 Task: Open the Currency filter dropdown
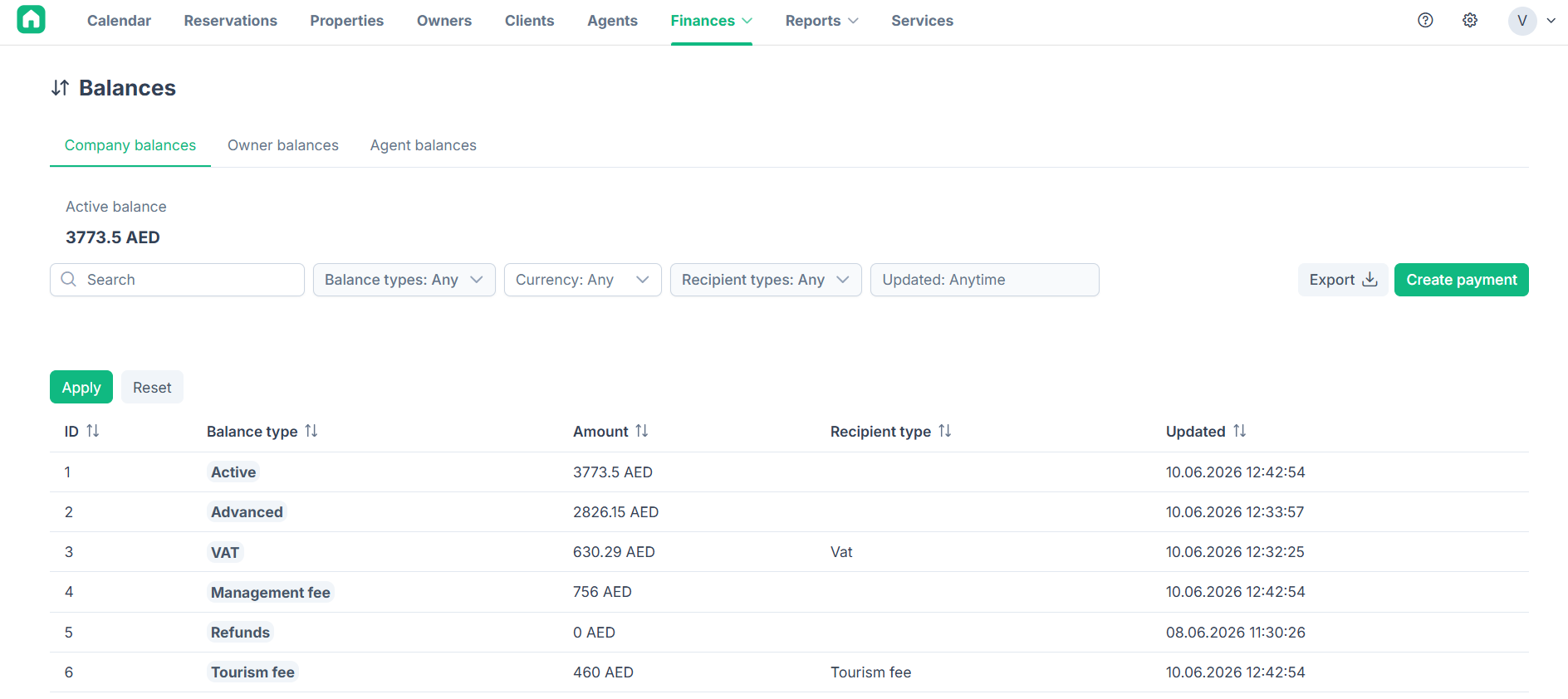pyautogui.click(x=583, y=280)
